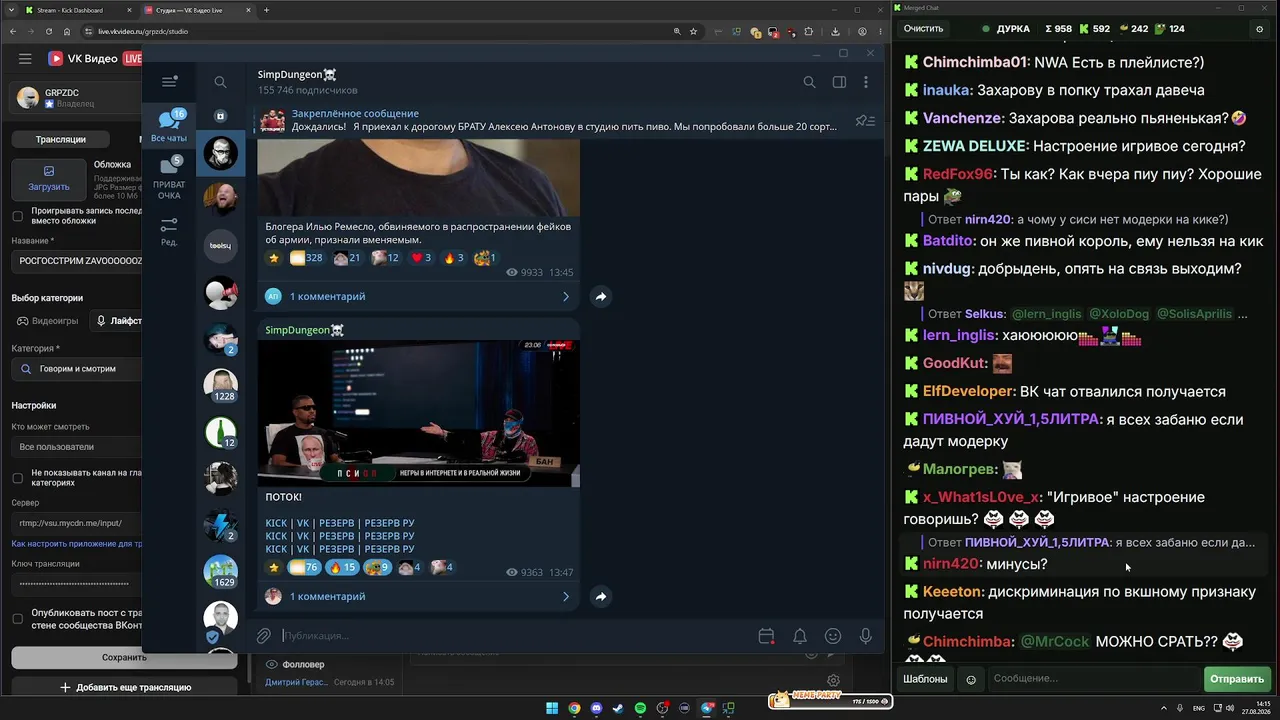The image size is (1280, 720).
Task: Upload a cover with Загрузить button
Action: (x=49, y=178)
